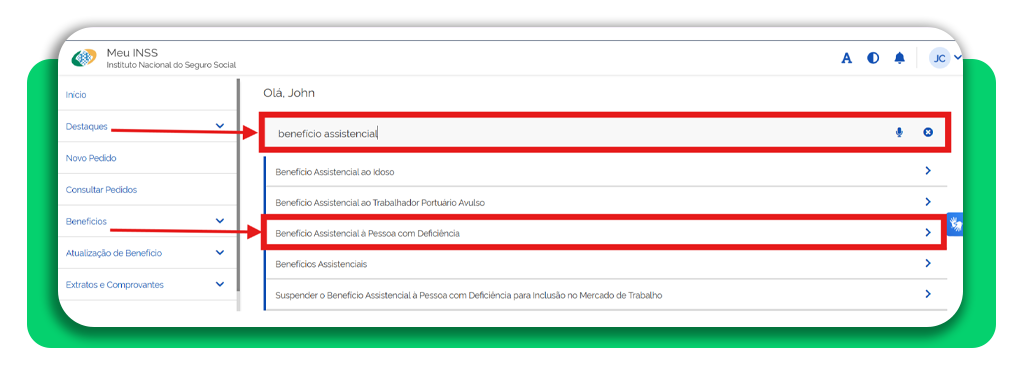Click arrow for the Benefício Assistencial à Pessoa com Deficiência result
The height and width of the screenshot is (381, 1024).
pyautogui.click(x=928, y=233)
